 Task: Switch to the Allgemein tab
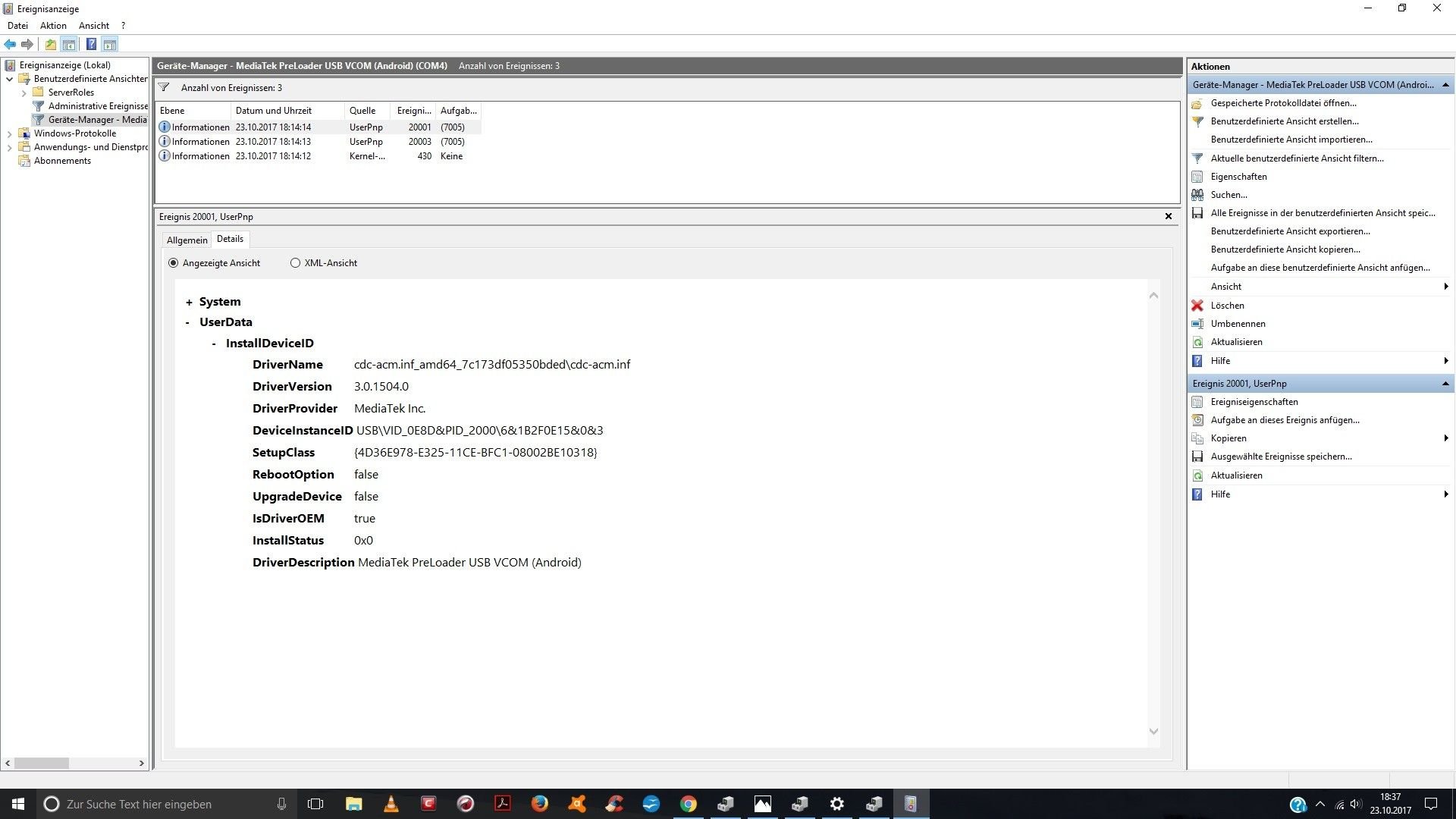point(187,240)
